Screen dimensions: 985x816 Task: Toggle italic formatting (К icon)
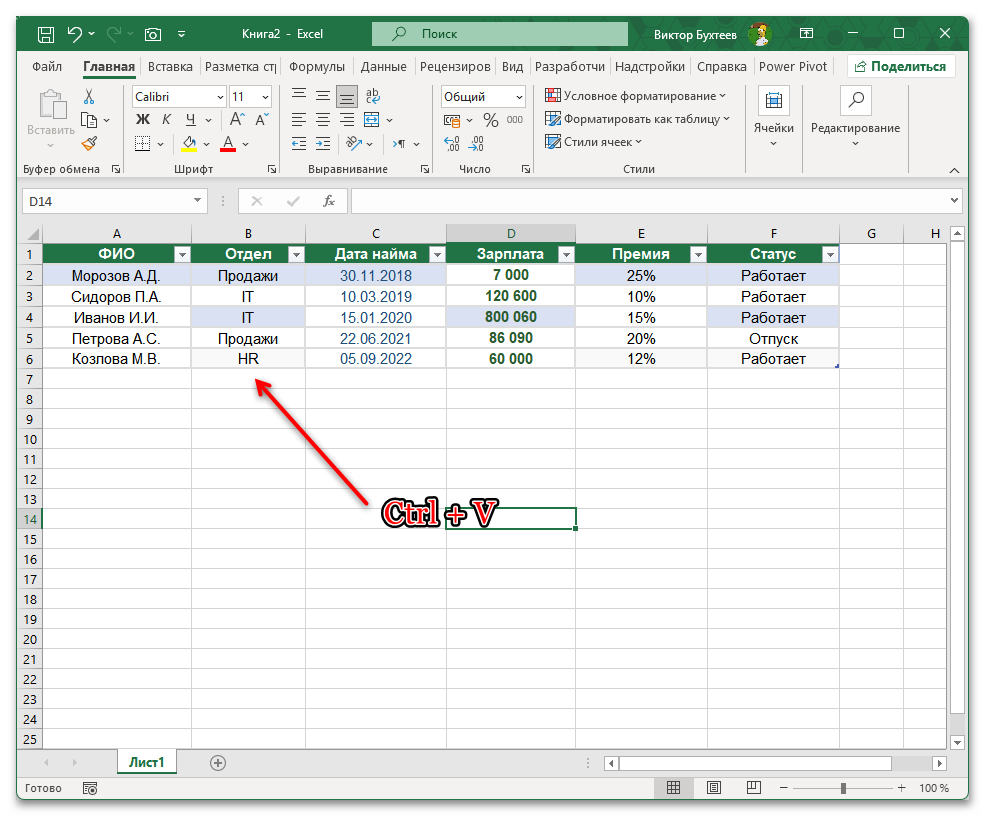point(166,119)
